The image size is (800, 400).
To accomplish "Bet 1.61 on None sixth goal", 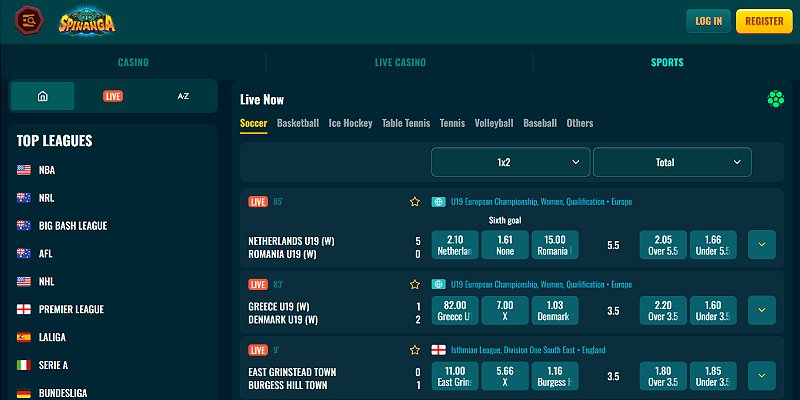I will (505, 245).
